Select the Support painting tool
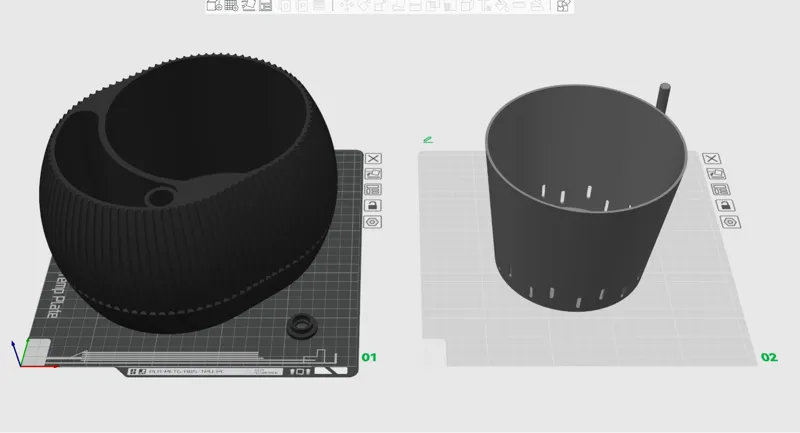Viewport: 800px width, 433px height. [449, 6]
